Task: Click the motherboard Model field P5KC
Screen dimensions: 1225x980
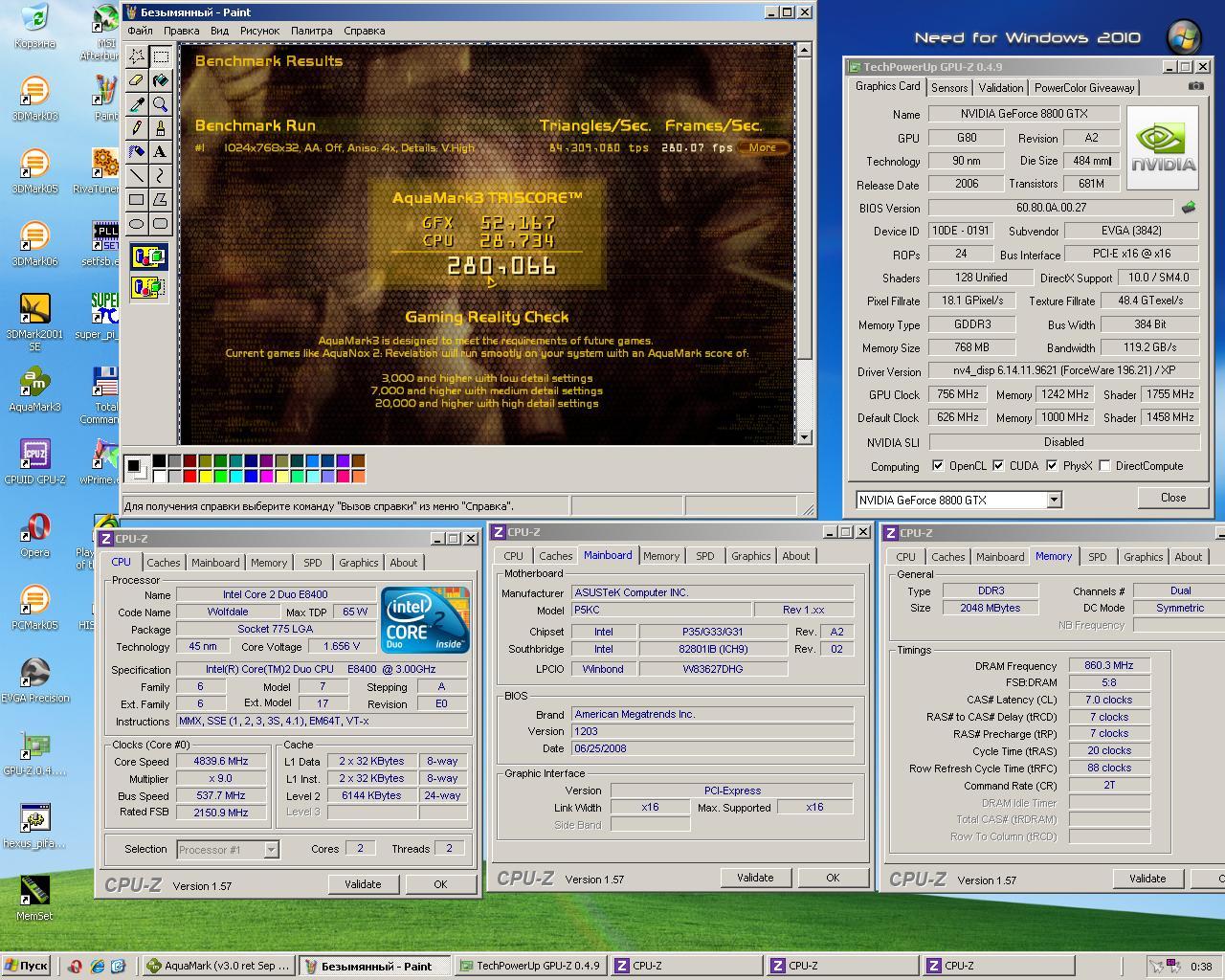Action: [660, 610]
